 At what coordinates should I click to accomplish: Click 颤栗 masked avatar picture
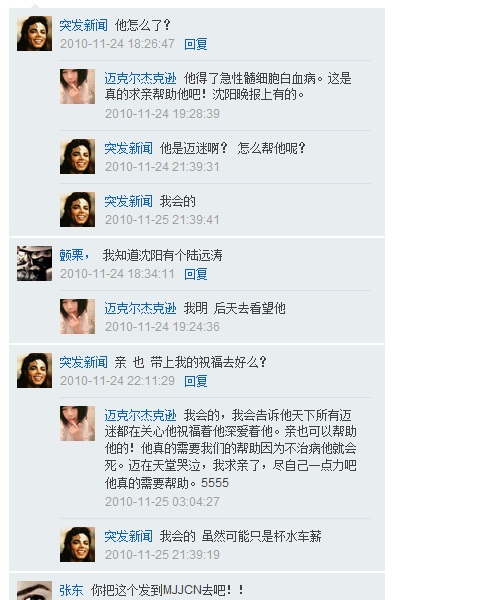click(x=34, y=263)
